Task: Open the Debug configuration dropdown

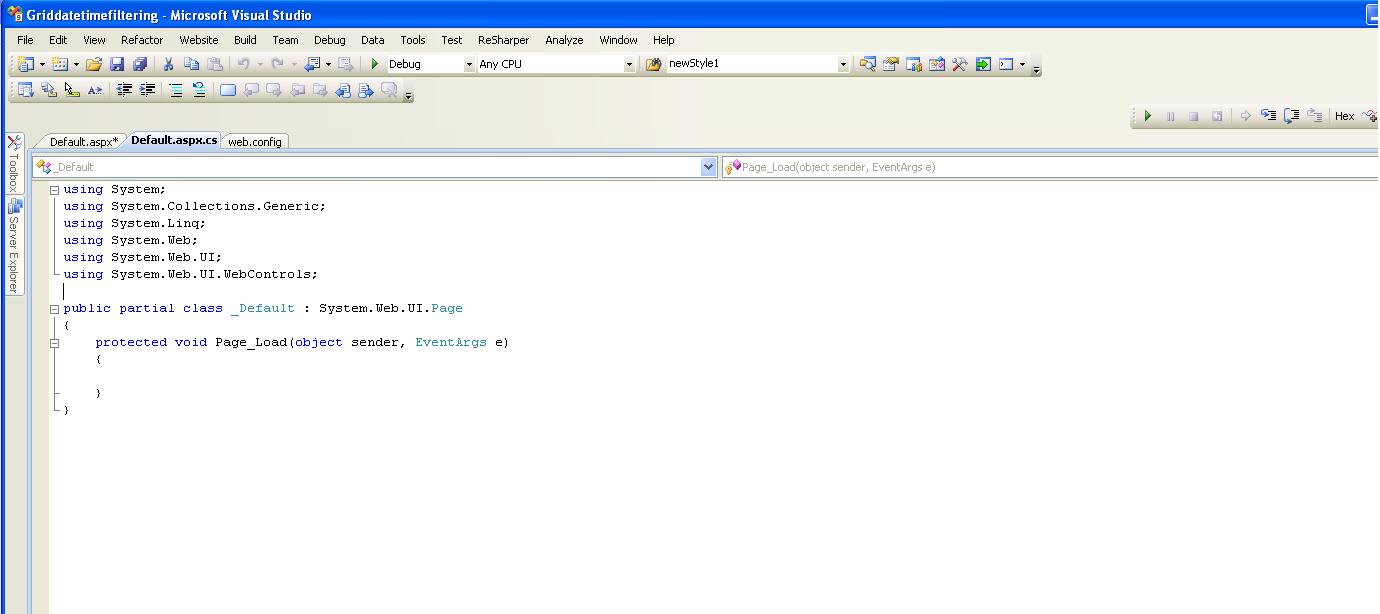Action: (469, 64)
